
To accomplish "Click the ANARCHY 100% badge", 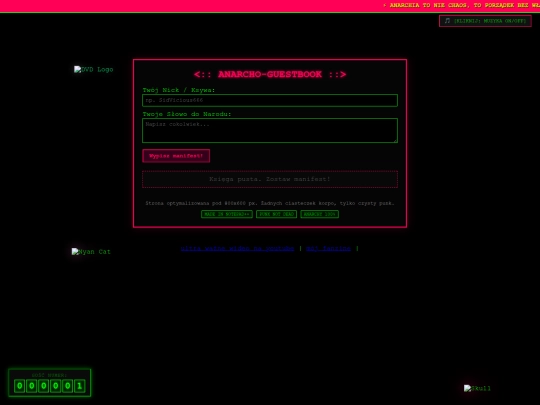I will (x=319, y=214).
